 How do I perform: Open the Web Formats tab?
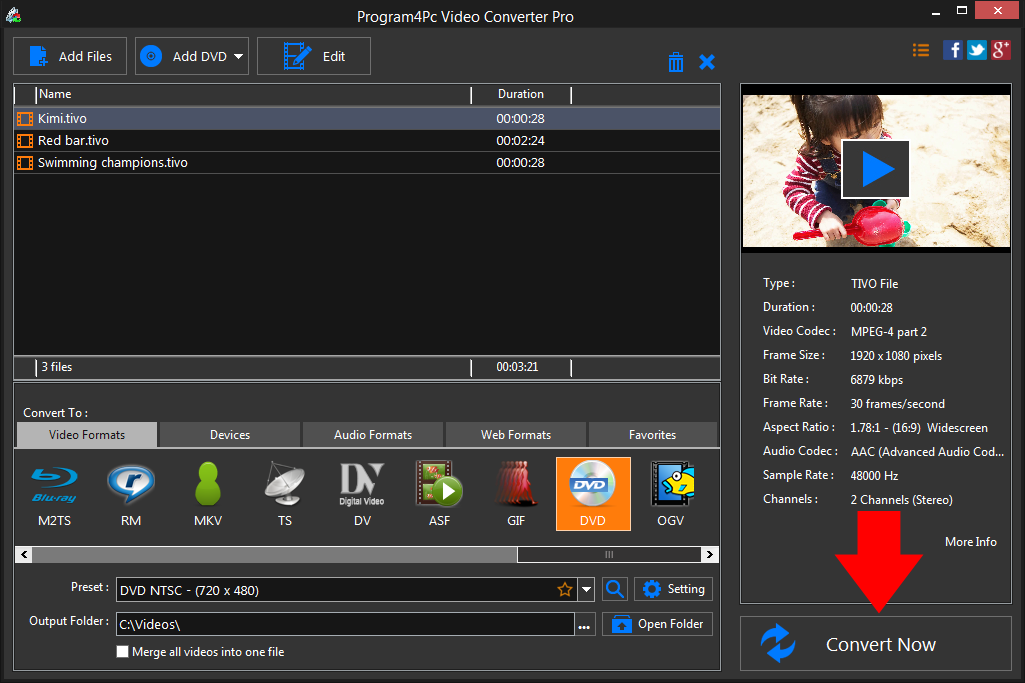coord(516,435)
